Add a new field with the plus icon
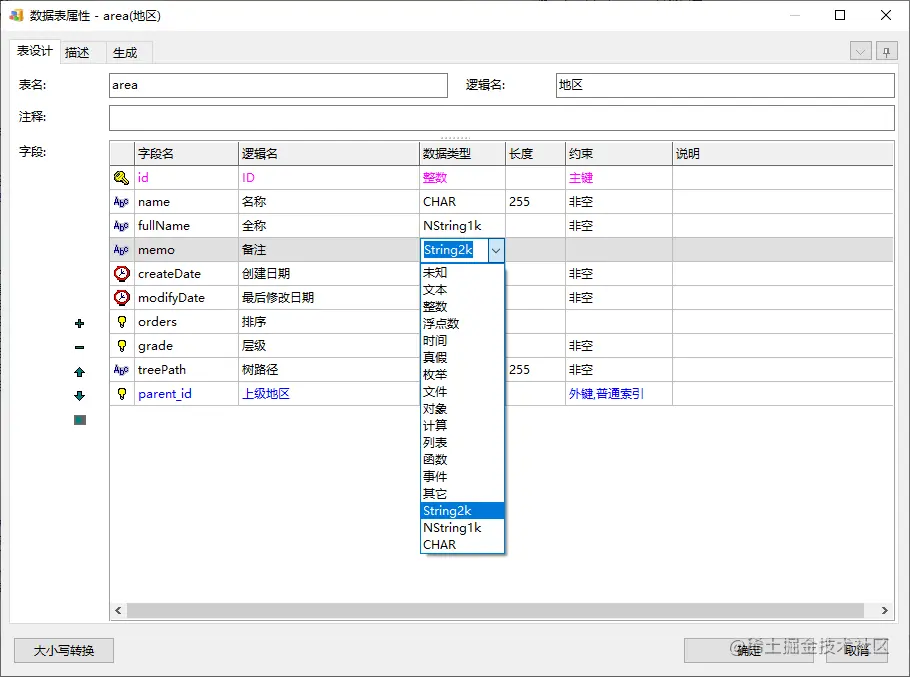Screen dimensions: 910x677 click(80, 324)
